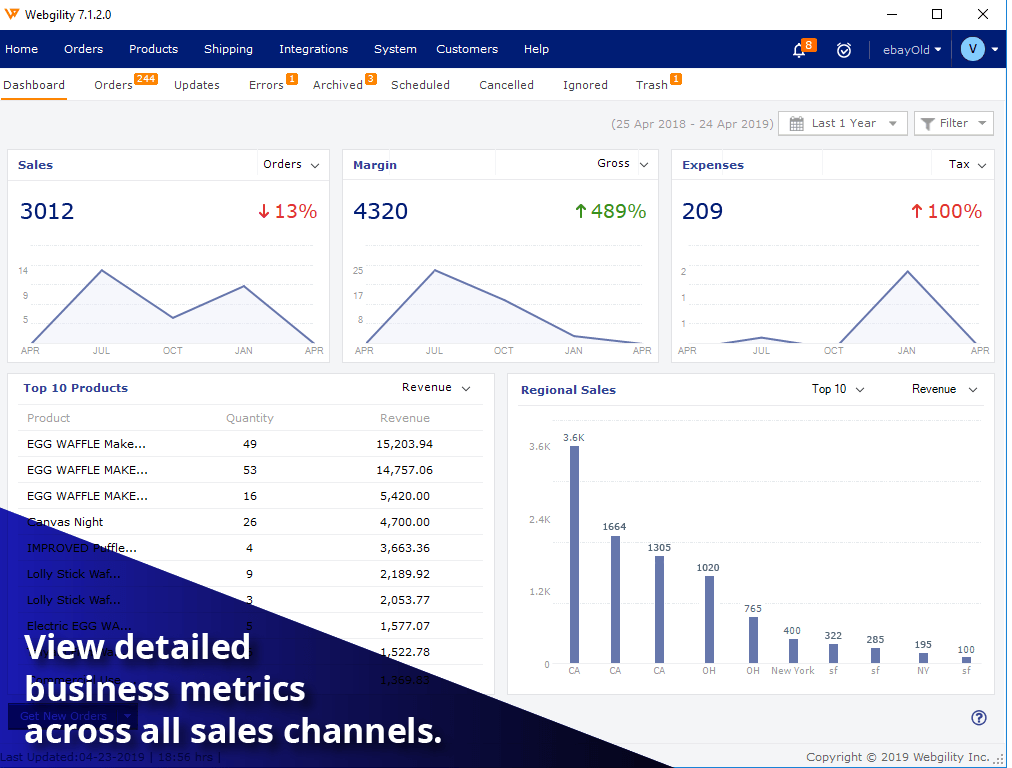Image resolution: width=1012 pixels, height=768 pixels.
Task: Change the Sales Orders dropdown
Action: (x=291, y=165)
